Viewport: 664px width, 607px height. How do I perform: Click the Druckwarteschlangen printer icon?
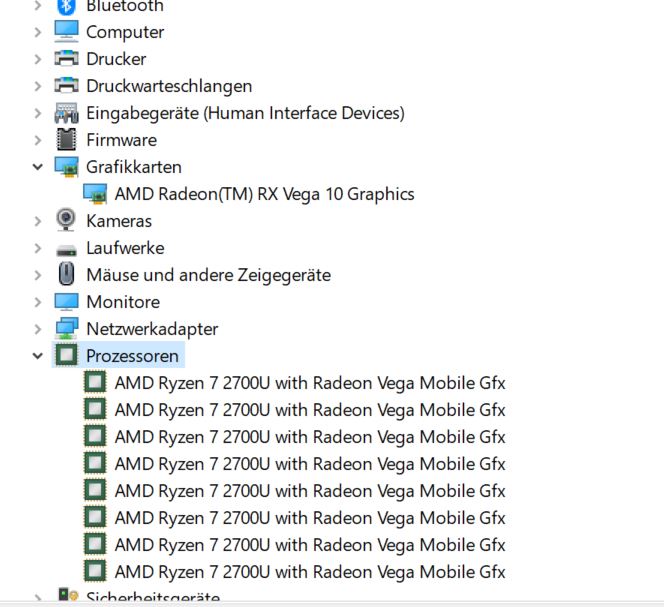coord(66,86)
